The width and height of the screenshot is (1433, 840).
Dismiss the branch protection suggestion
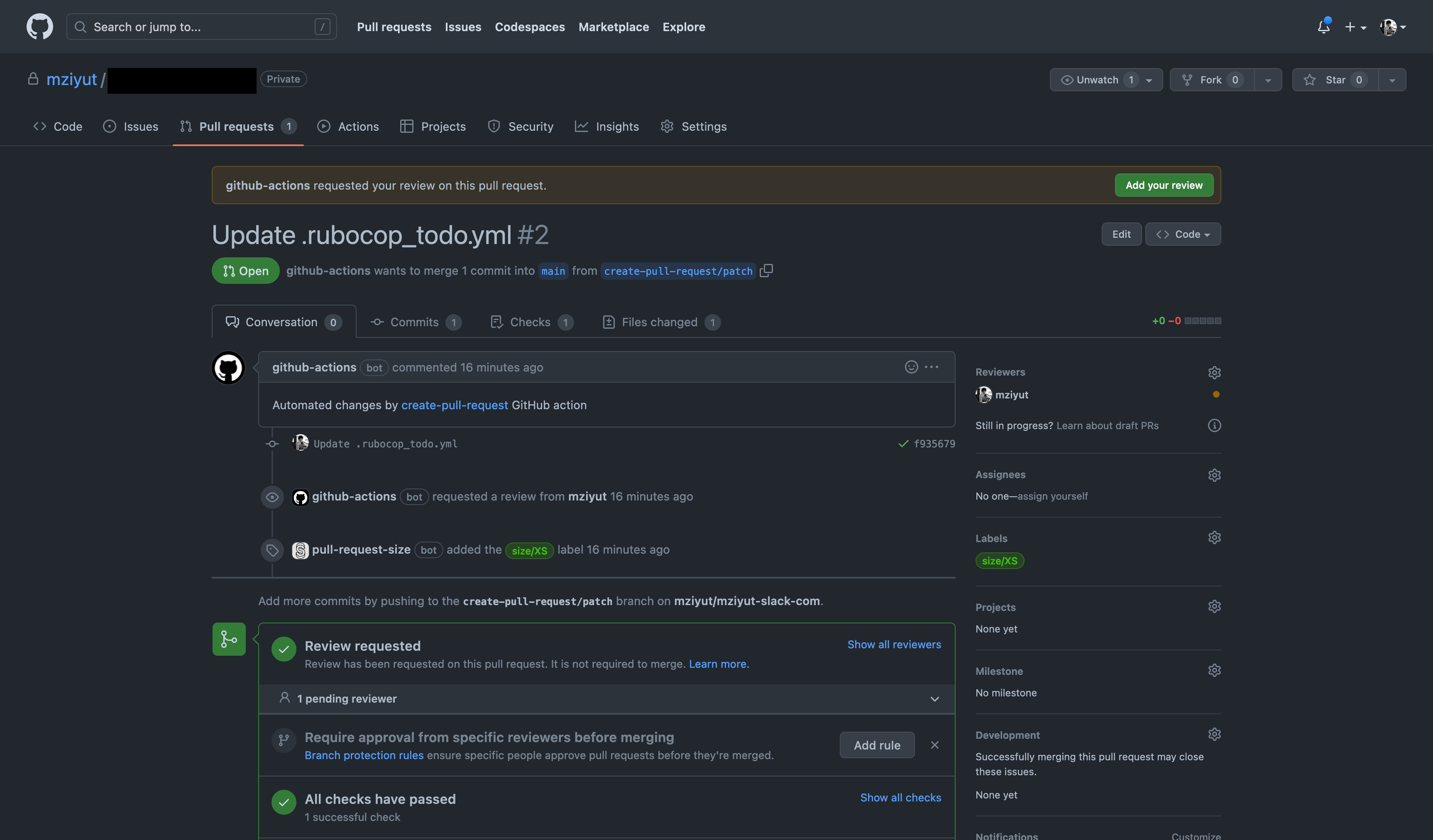tap(934, 745)
